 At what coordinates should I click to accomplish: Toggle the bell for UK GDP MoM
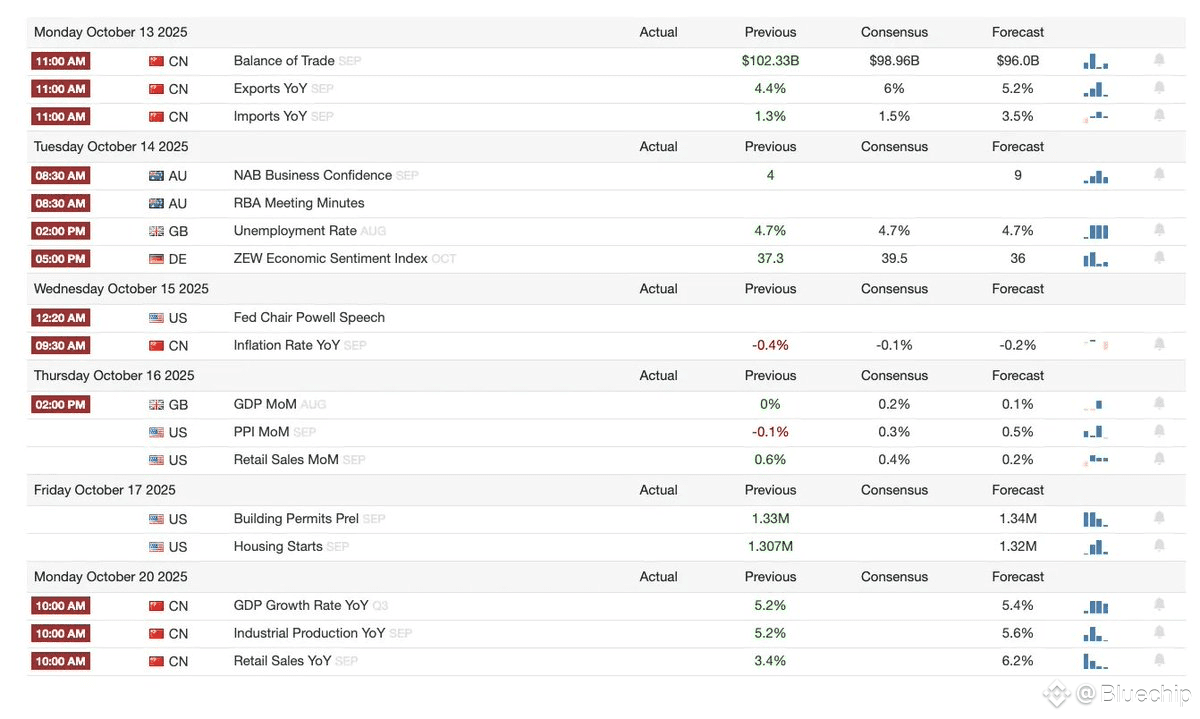click(1159, 404)
